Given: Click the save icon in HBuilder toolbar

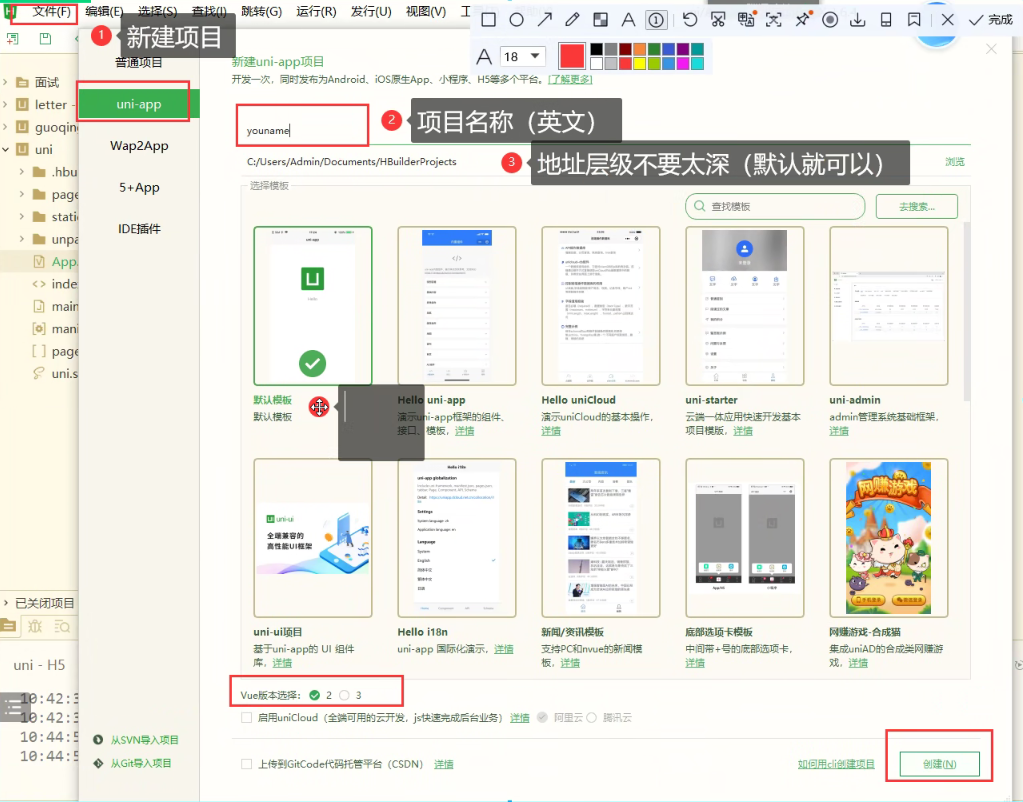Looking at the screenshot, I should pos(45,39).
